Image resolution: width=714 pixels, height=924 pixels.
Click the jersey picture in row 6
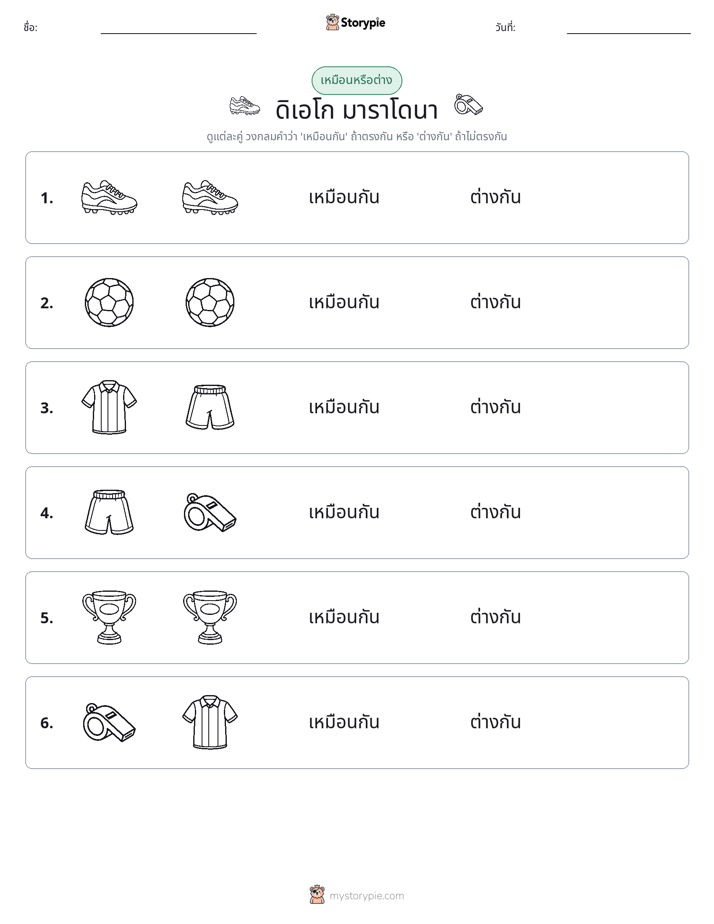click(210, 722)
